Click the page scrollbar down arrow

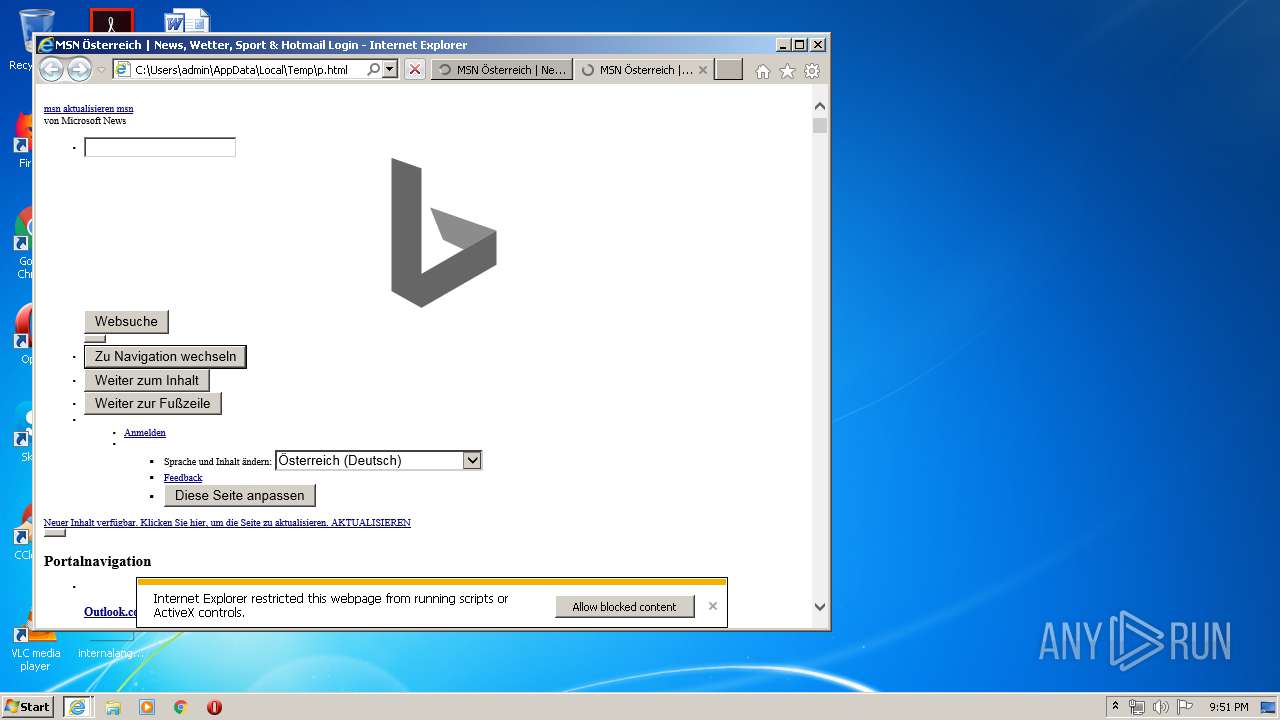coord(820,606)
